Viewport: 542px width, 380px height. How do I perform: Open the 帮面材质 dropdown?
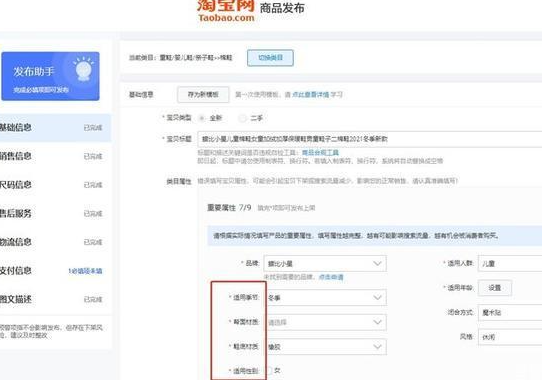(x=325, y=322)
